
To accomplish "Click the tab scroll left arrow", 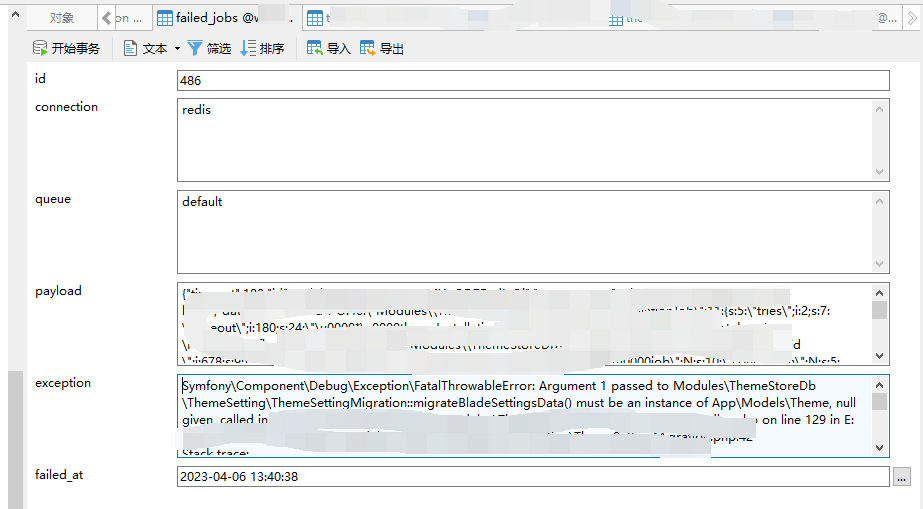I will pos(107,18).
